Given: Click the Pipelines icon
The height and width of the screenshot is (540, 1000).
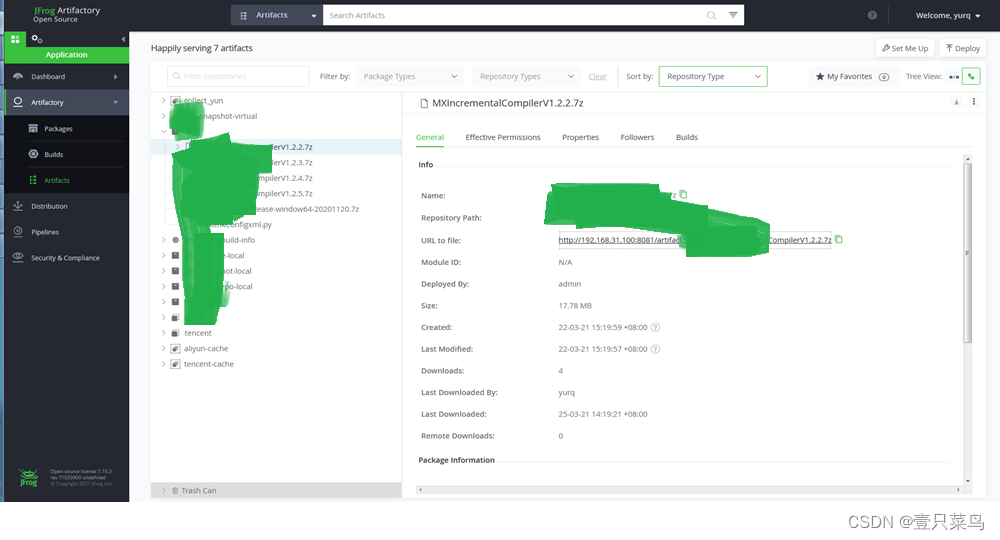Looking at the screenshot, I should click(x=18, y=231).
